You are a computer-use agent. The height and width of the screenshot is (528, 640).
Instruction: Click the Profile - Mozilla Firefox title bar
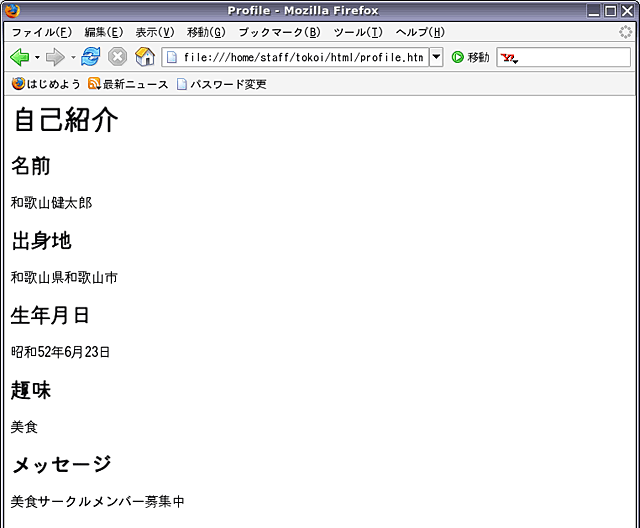[303, 11]
